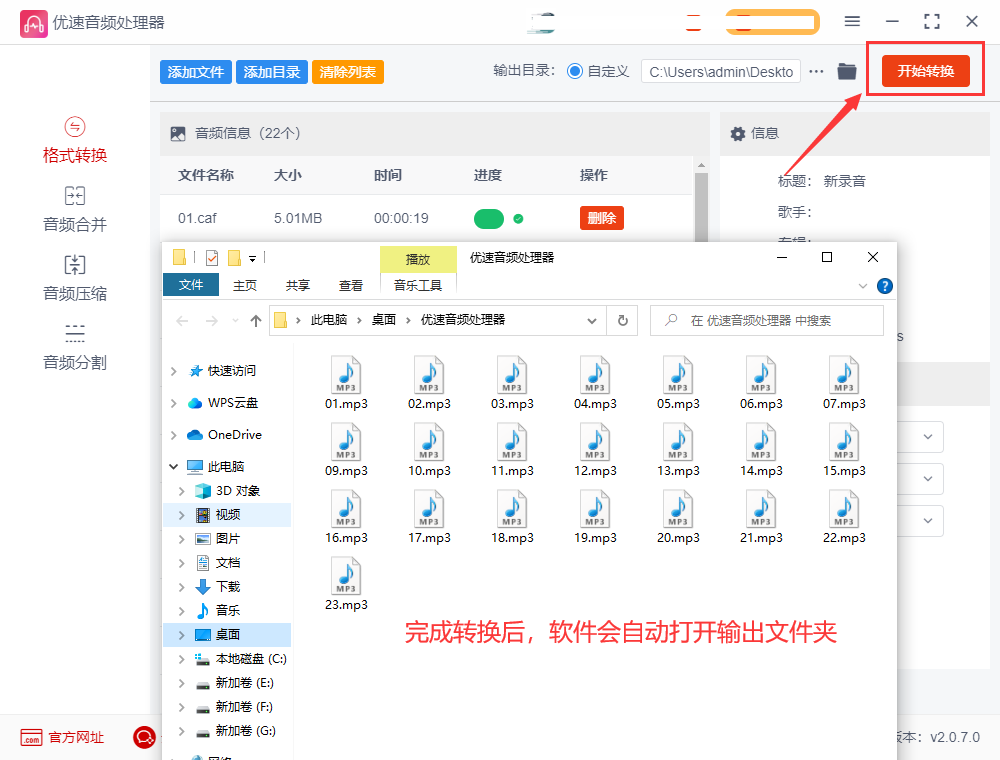Click the 信息 settings gear icon

[738, 133]
